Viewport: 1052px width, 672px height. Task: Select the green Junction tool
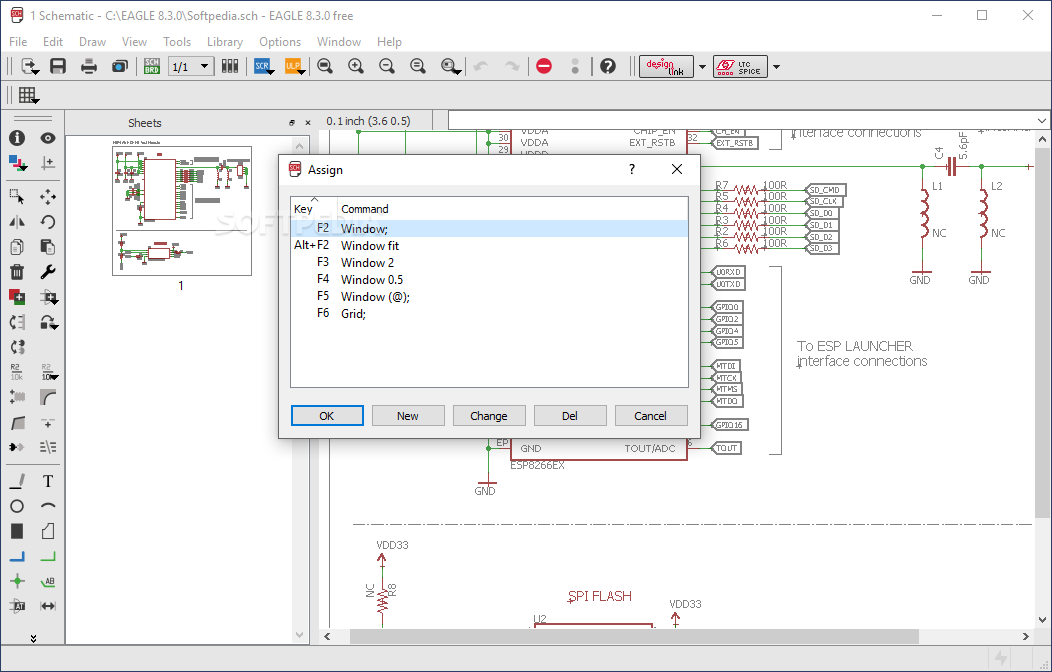17,581
